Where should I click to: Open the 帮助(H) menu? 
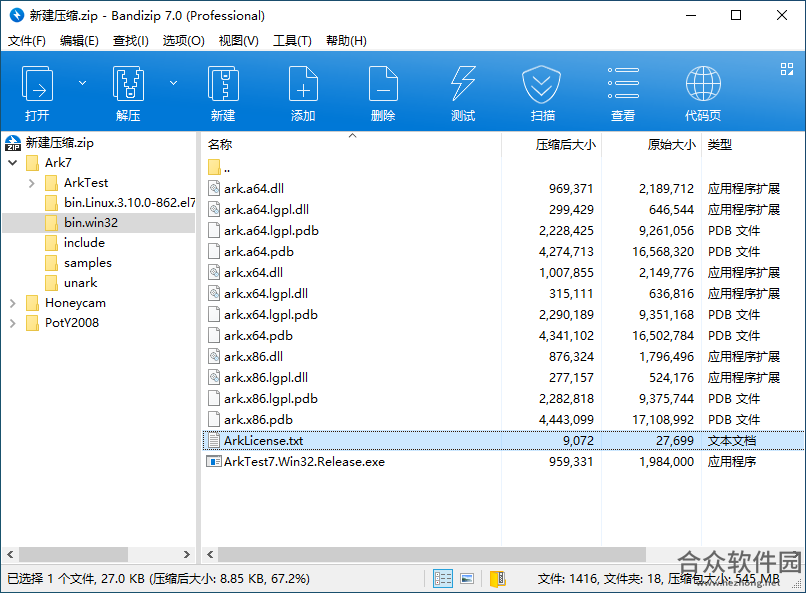coord(346,41)
